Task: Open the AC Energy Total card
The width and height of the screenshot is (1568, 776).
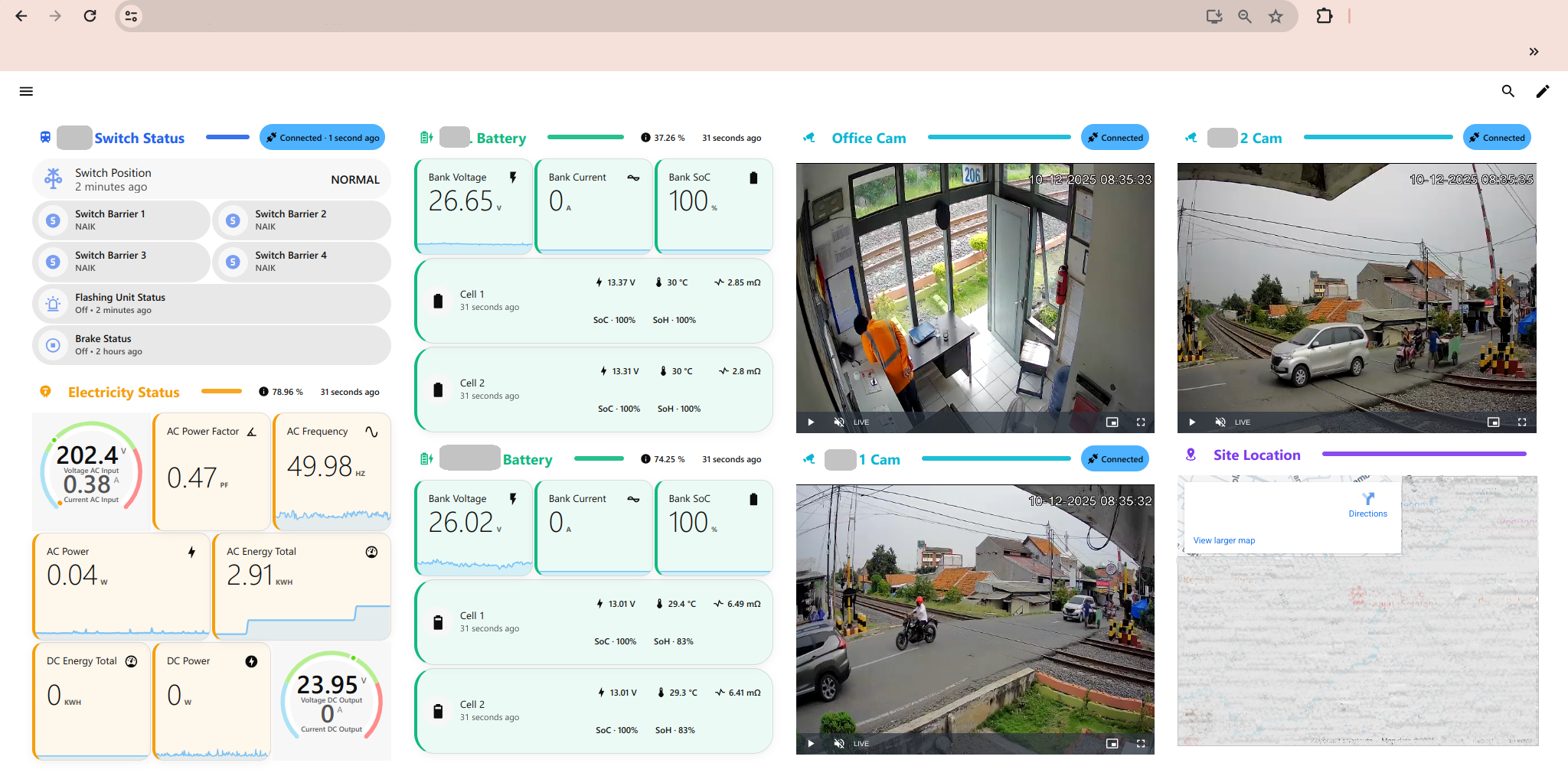Action: point(302,586)
